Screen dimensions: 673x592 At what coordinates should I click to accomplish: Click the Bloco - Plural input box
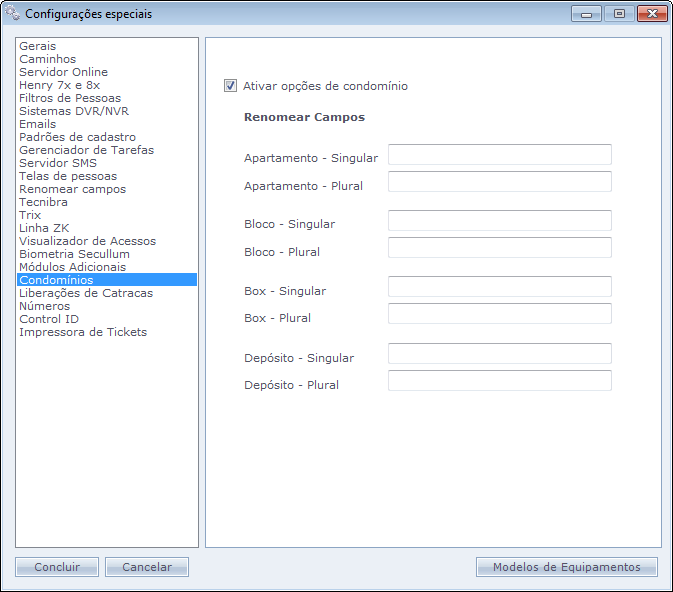(499, 248)
